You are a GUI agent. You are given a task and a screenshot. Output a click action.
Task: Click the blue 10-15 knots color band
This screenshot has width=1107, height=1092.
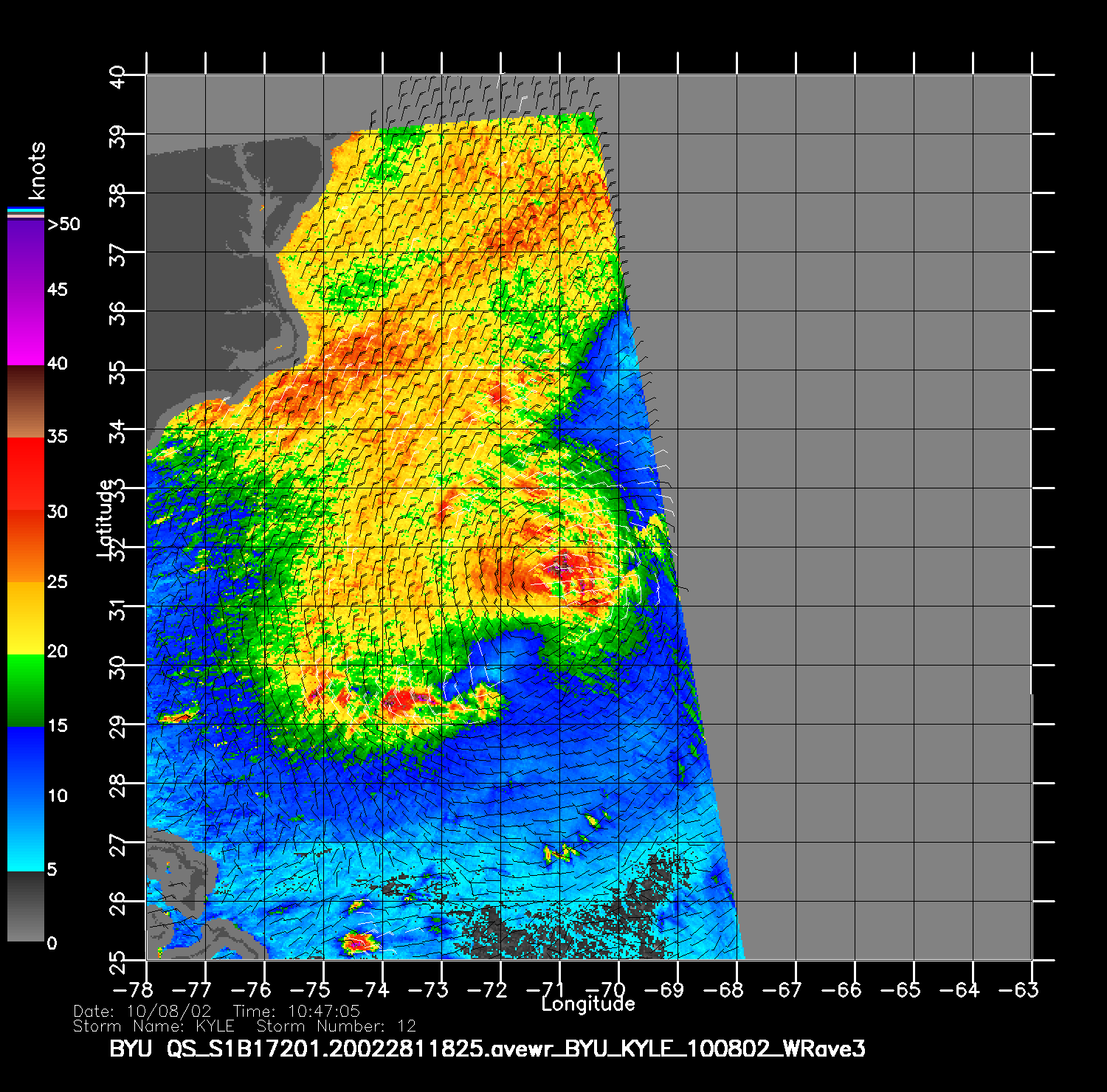point(26,762)
